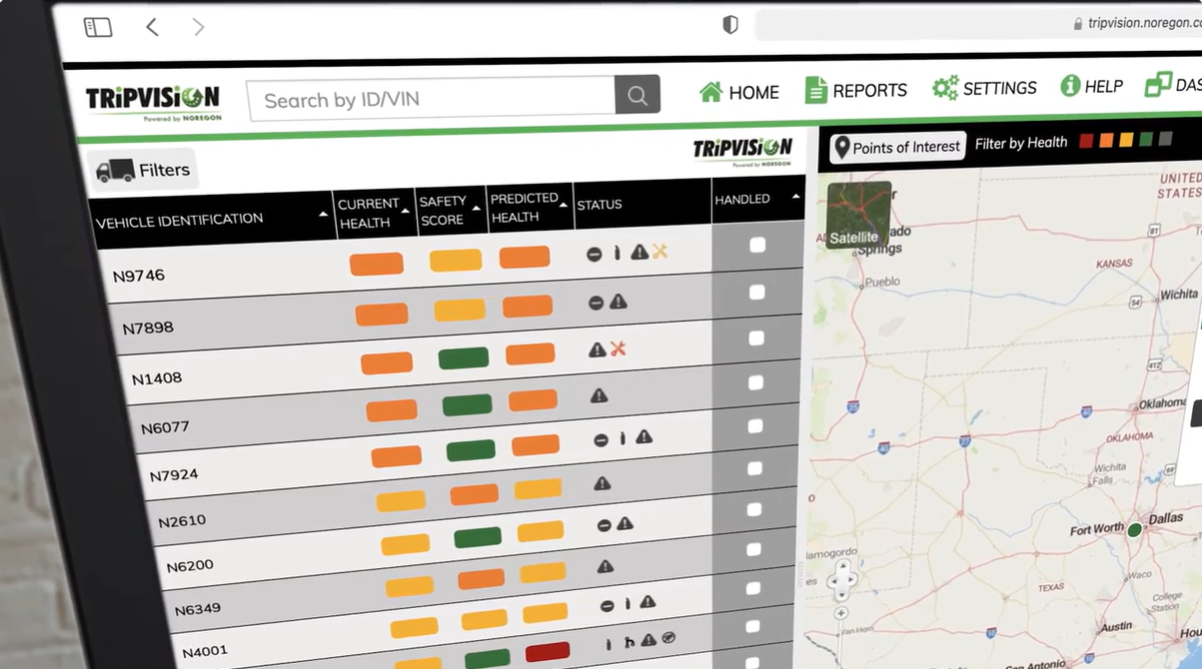
Task: Sort by Safety Score column arrow
Action: (x=476, y=208)
